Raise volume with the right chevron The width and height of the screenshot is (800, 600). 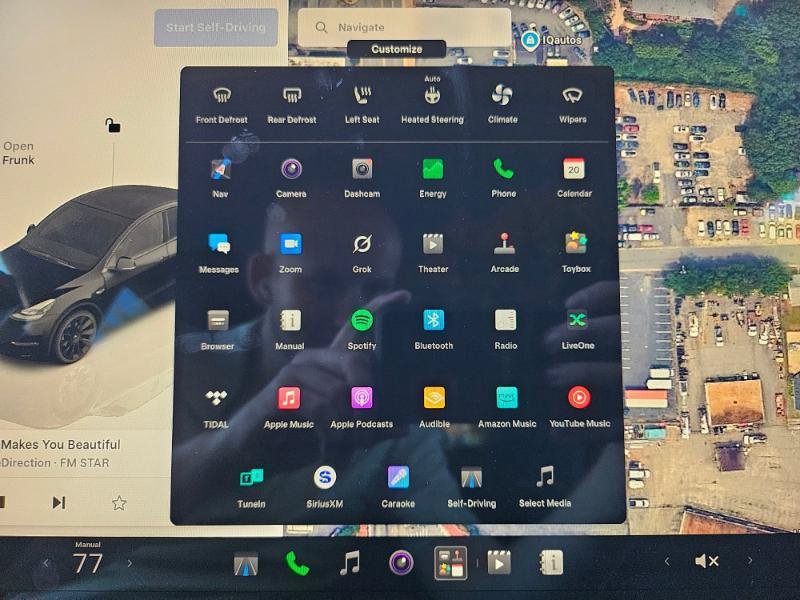tap(749, 561)
